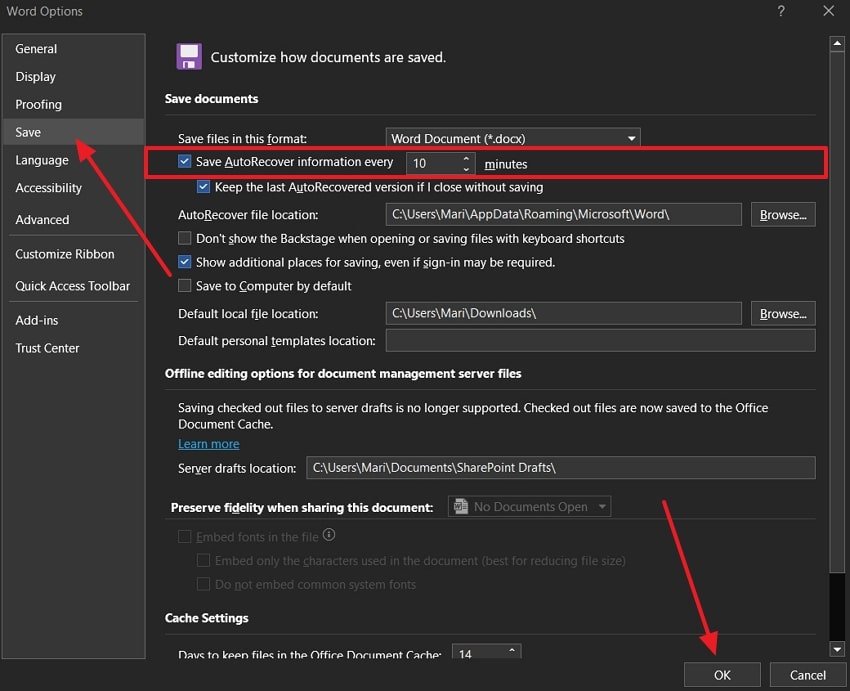The height and width of the screenshot is (691, 850).
Task: Expand the No Documents Open dropdown
Action: [x=602, y=507]
